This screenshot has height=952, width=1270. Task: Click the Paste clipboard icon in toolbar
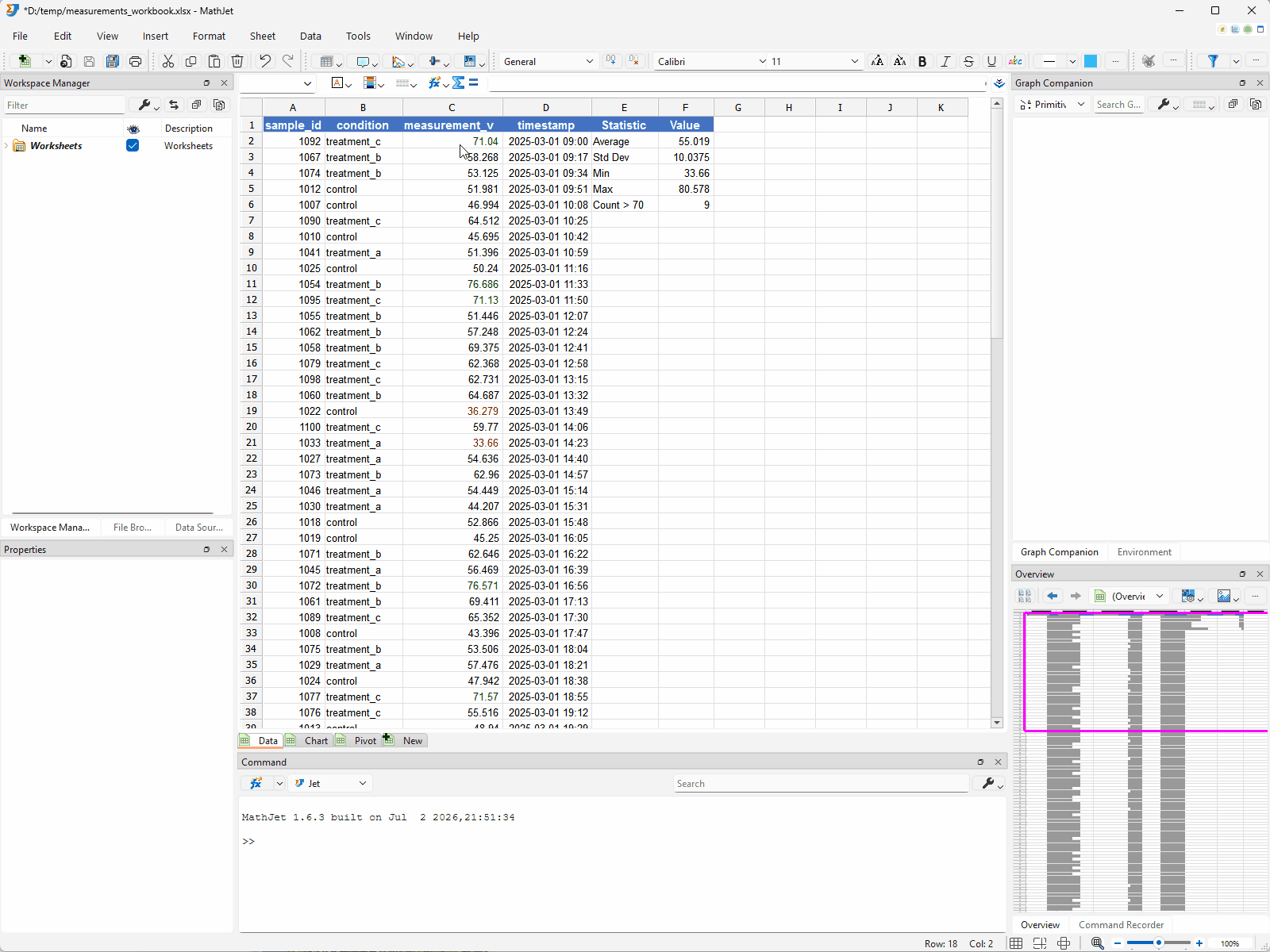pyautogui.click(x=214, y=61)
